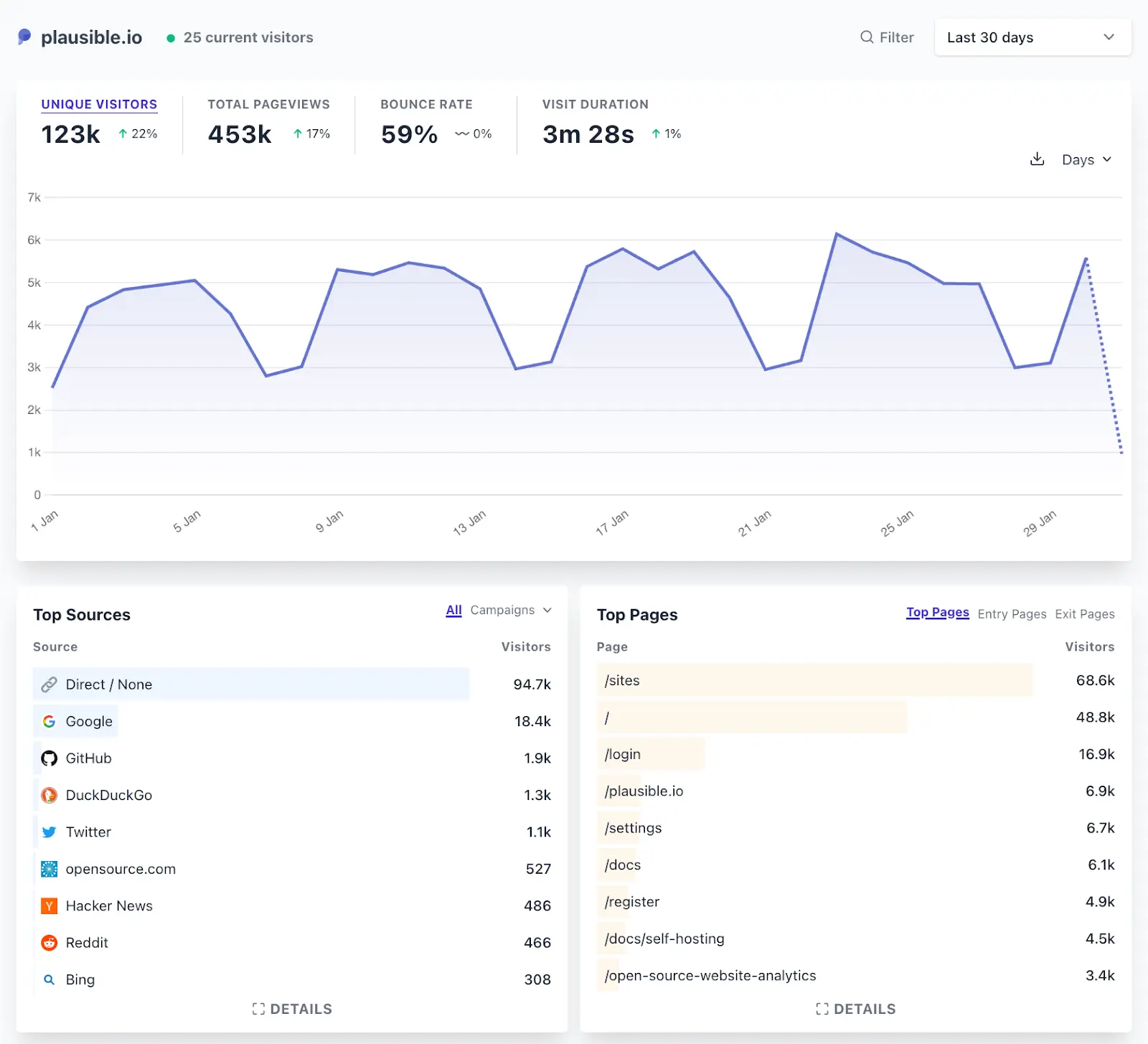Click the Reddit source icon

[x=49, y=943]
